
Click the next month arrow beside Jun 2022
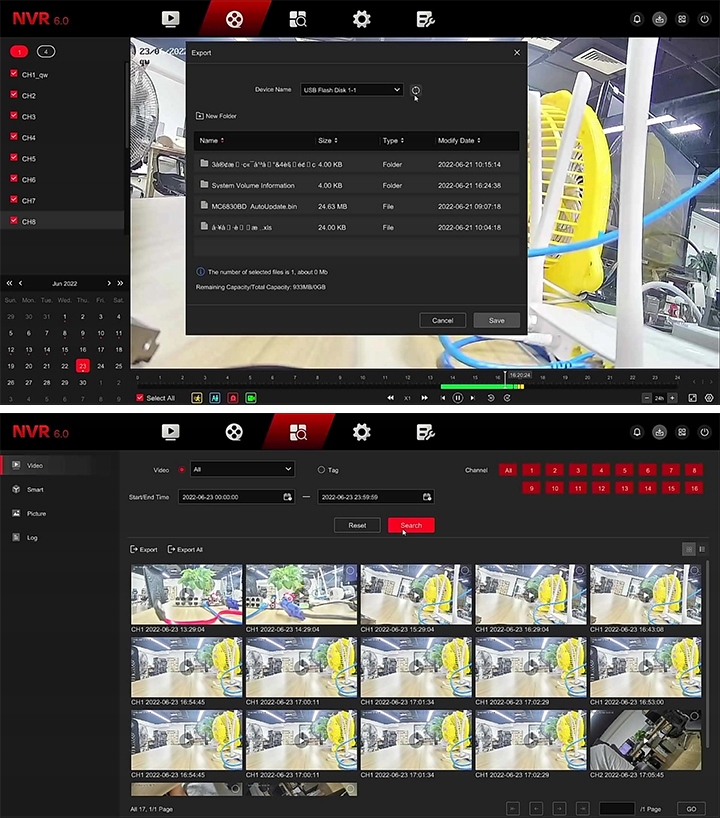pos(109,283)
